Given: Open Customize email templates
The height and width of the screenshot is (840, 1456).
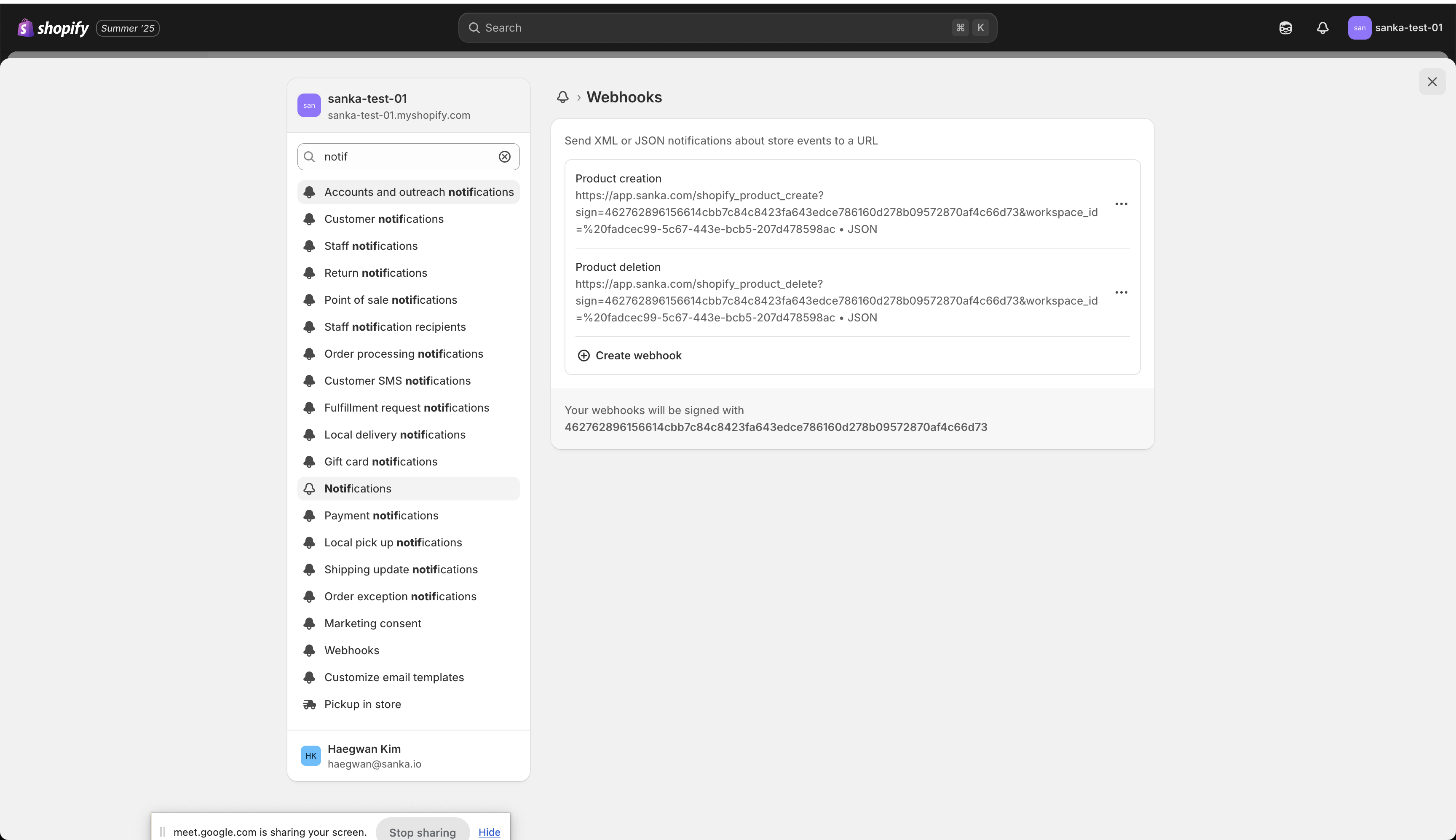Looking at the screenshot, I should (x=393, y=677).
